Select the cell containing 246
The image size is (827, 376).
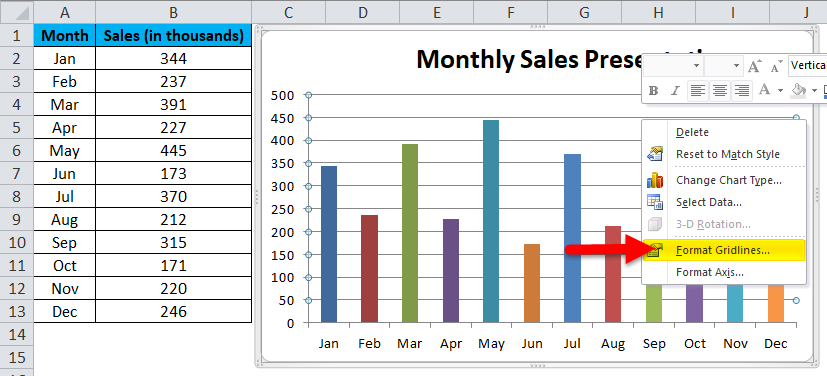(174, 312)
